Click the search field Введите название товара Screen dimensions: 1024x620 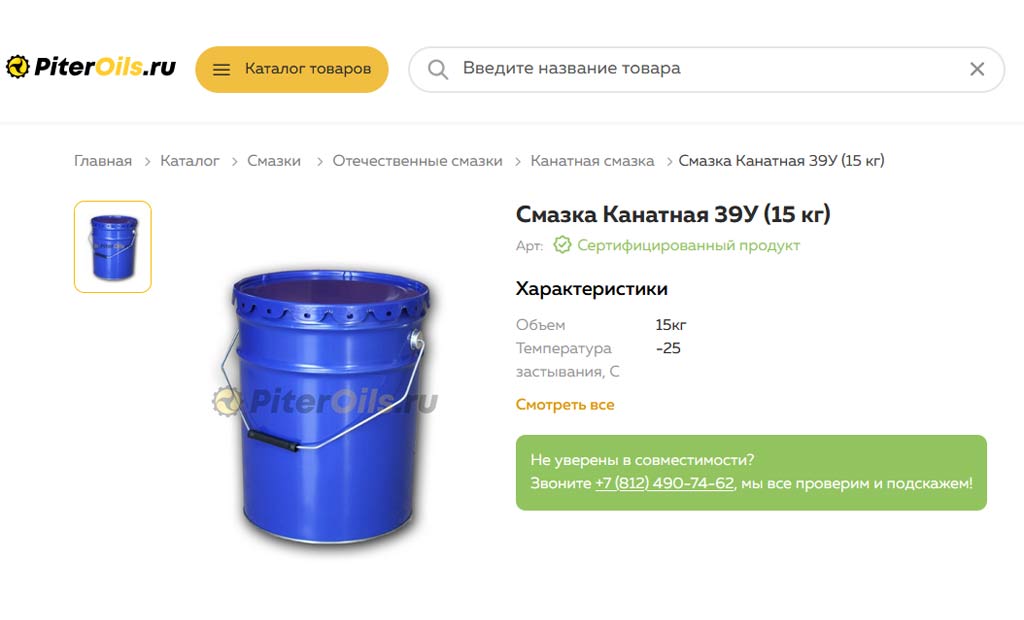pyautogui.click(x=707, y=69)
